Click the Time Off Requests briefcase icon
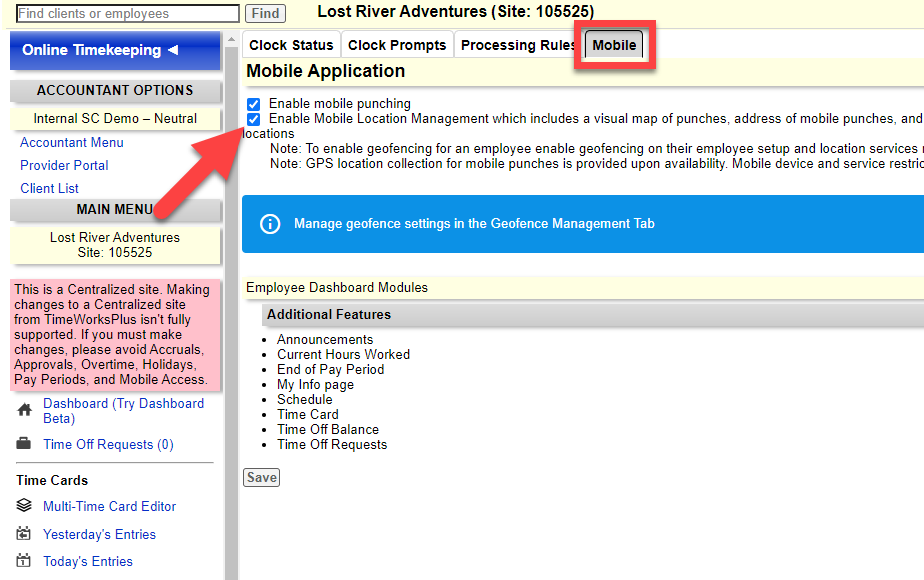 24,443
